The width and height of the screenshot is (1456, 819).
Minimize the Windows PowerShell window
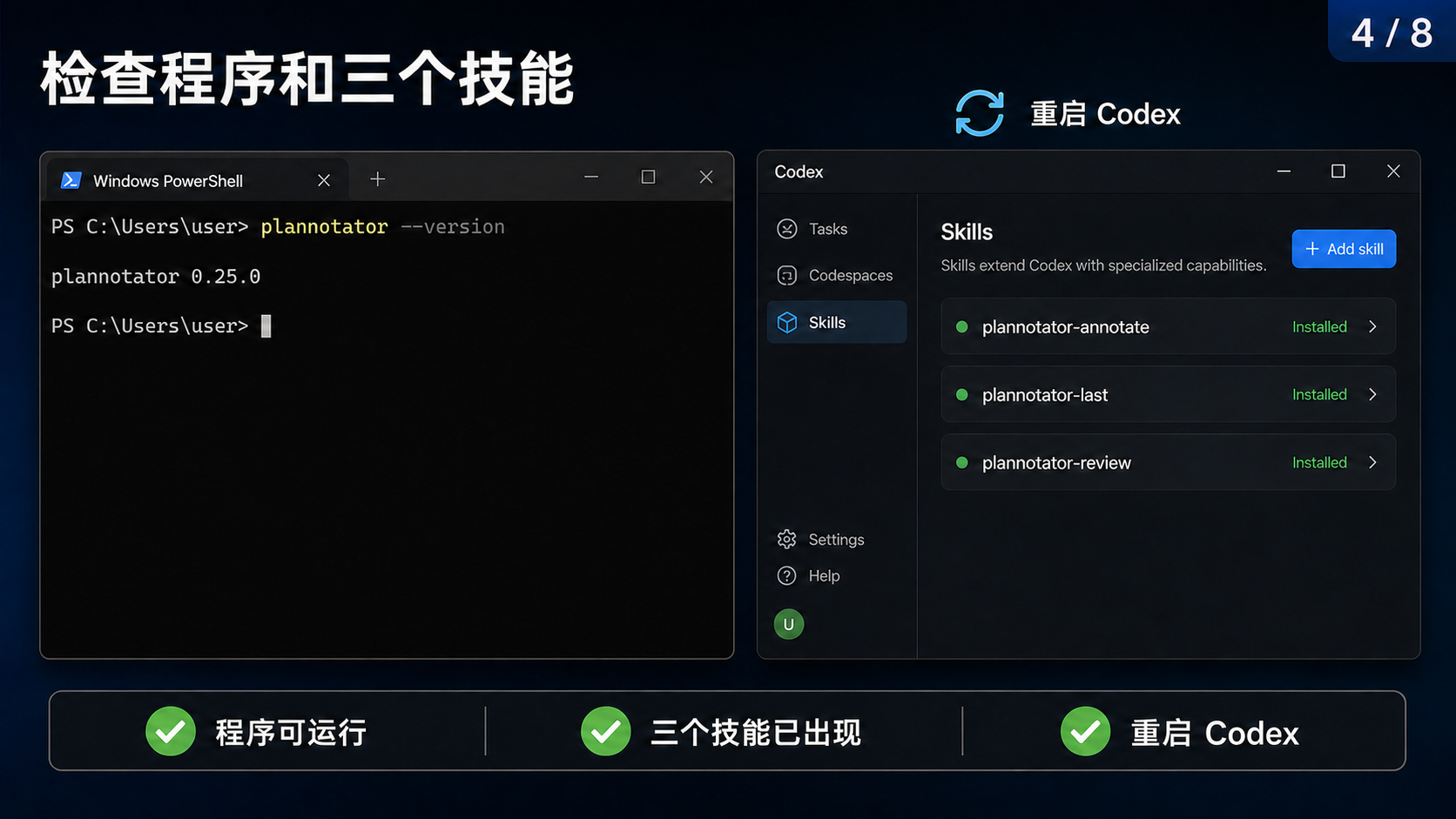(591, 177)
